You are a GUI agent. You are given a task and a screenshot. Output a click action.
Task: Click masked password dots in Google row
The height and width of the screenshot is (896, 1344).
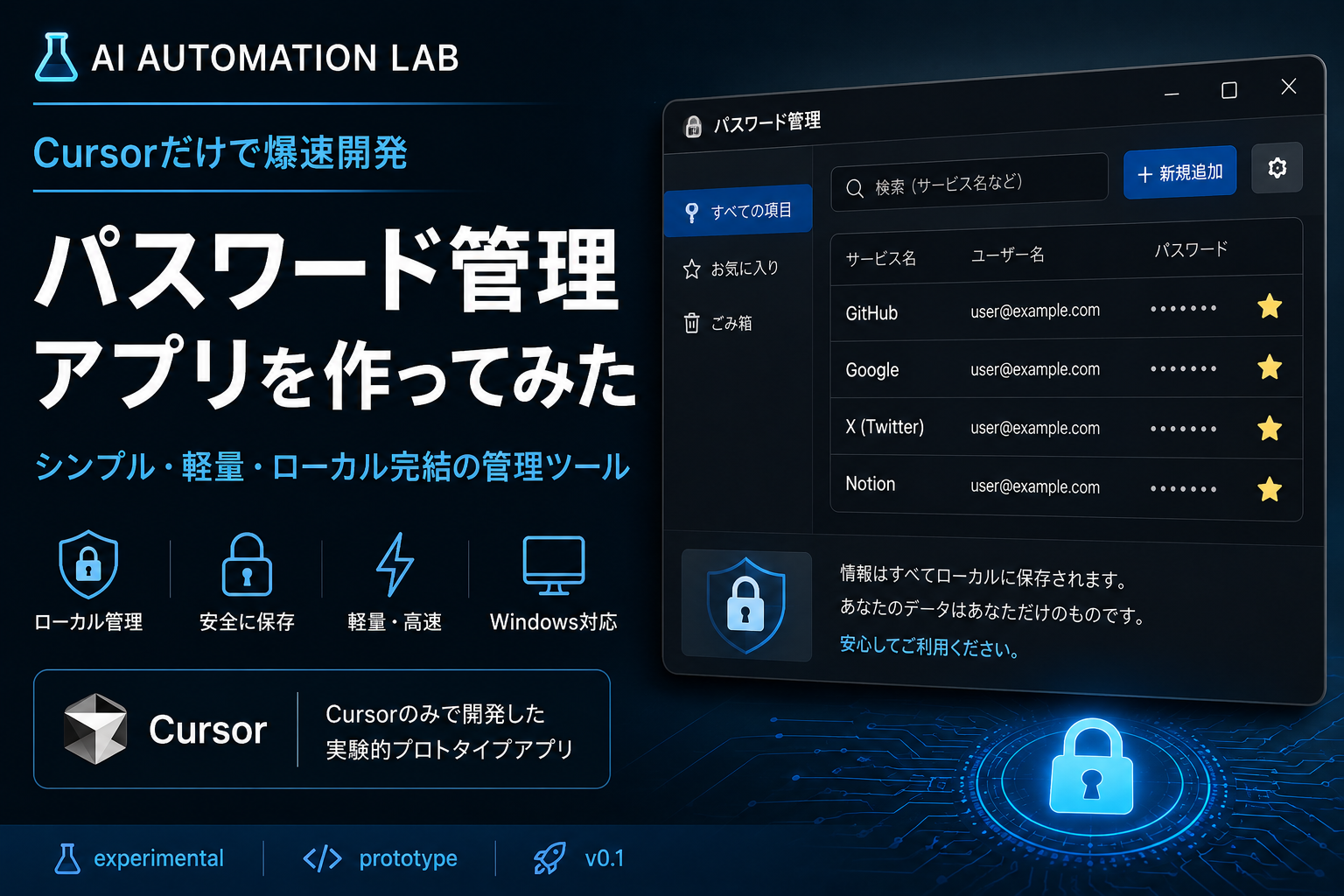1183,368
